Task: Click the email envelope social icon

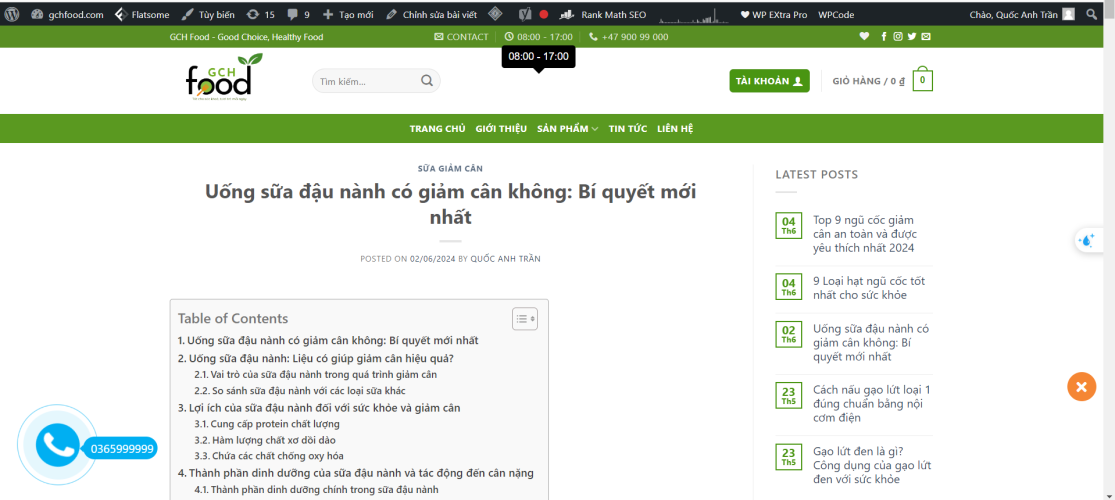Action: click(926, 37)
